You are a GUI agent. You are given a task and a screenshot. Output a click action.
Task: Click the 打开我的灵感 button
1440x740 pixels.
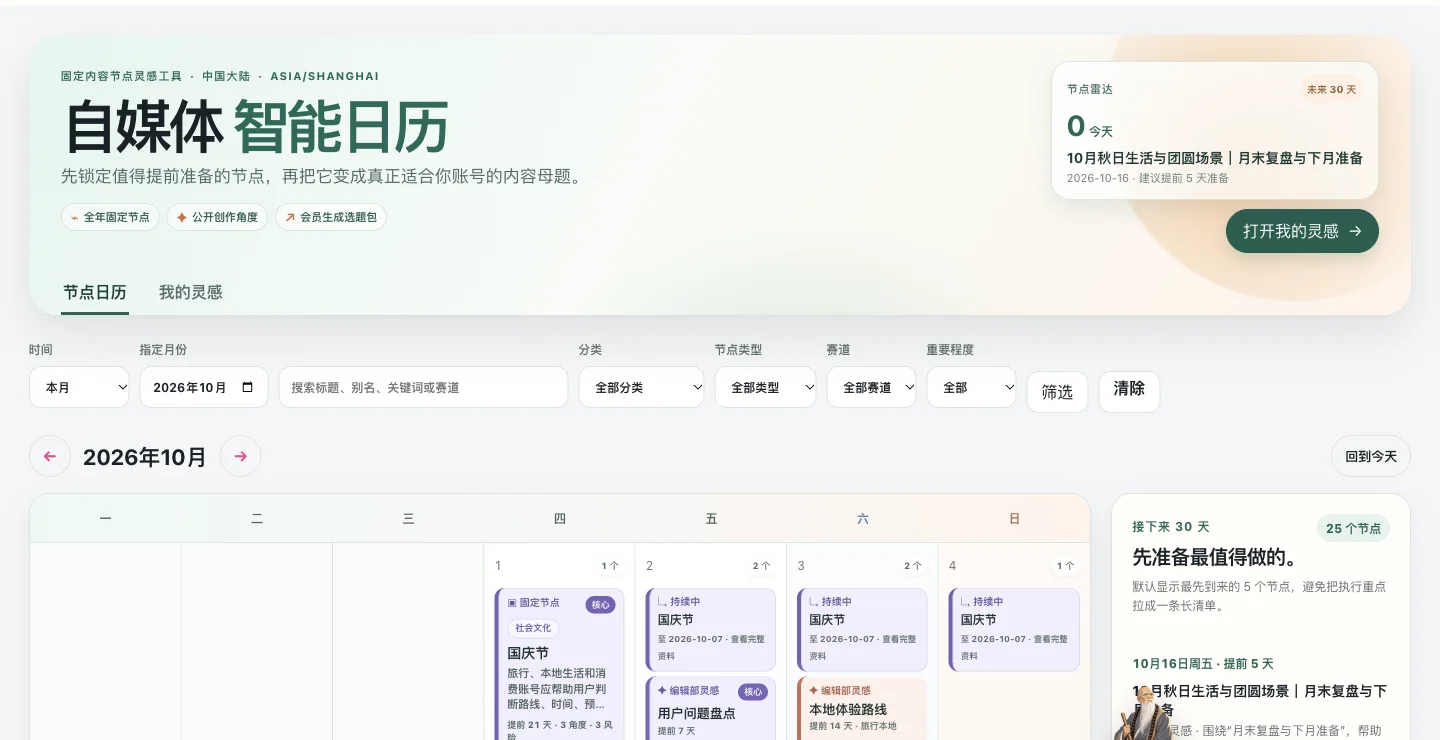pyautogui.click(x=1302, y=231)
